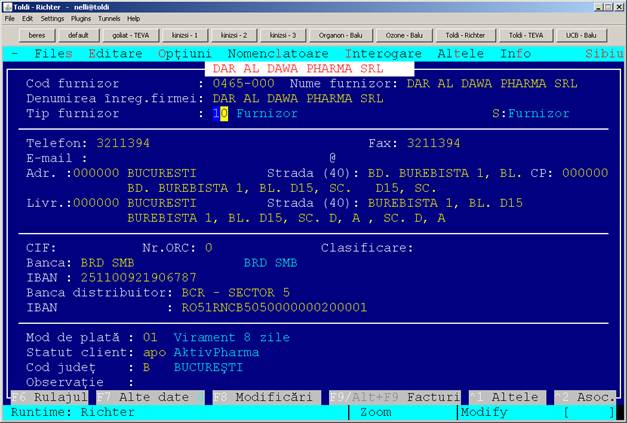Viewport: 627px width, 423px height.
Task: Click the Banca value BRD SMB in yellow
Action: coord(107,263)
